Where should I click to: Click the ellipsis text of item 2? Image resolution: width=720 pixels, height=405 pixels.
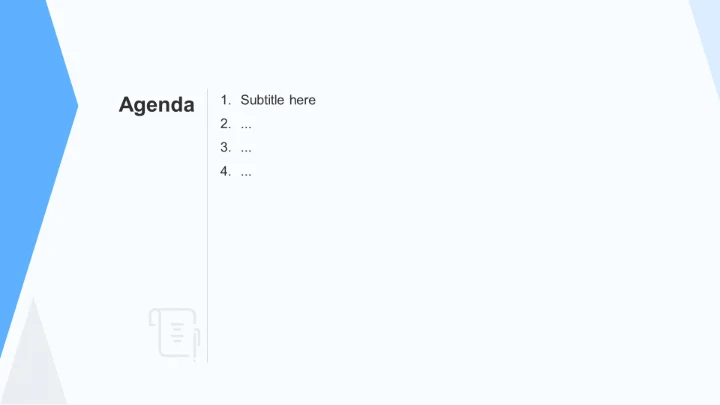tap(246, 125)
